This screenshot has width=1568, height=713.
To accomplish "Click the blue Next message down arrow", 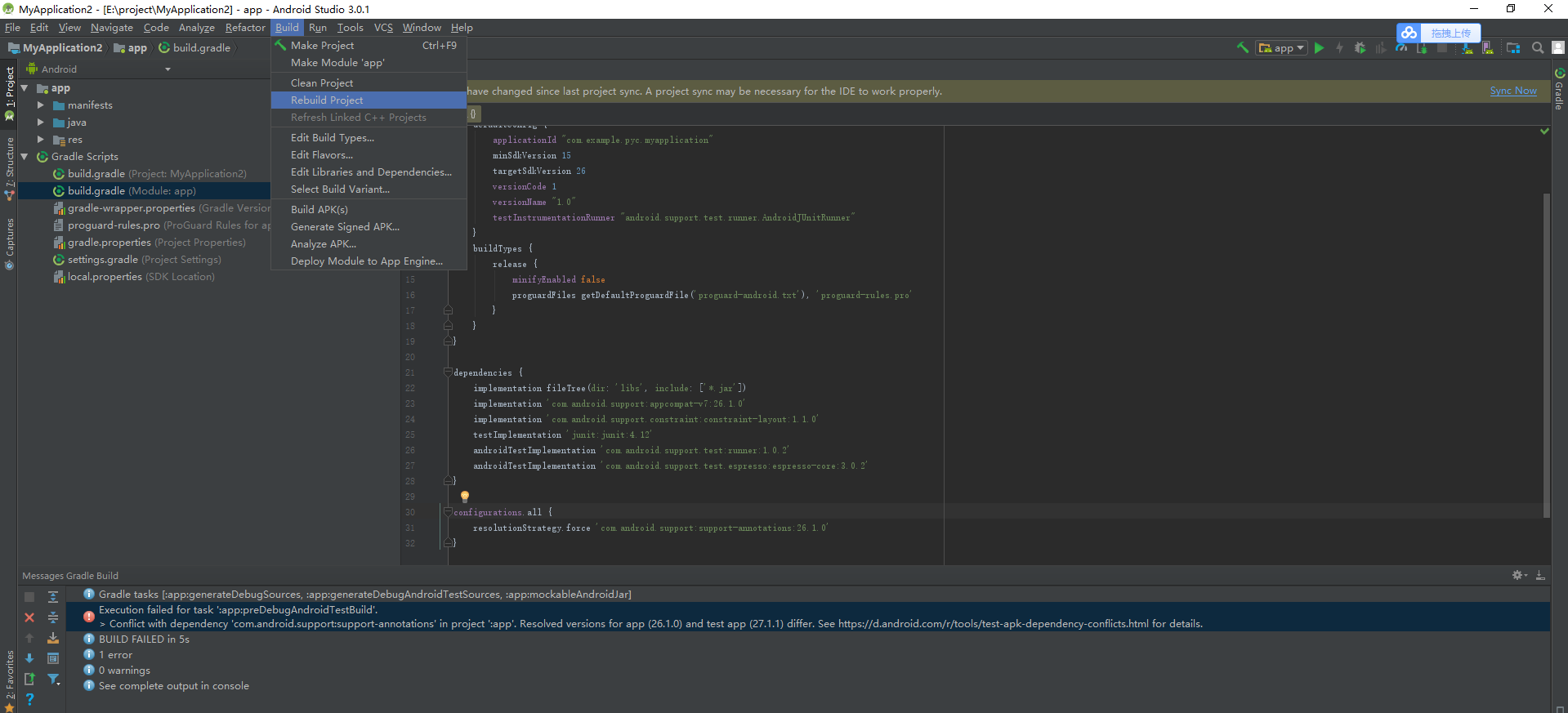I will tap(29, 658).
